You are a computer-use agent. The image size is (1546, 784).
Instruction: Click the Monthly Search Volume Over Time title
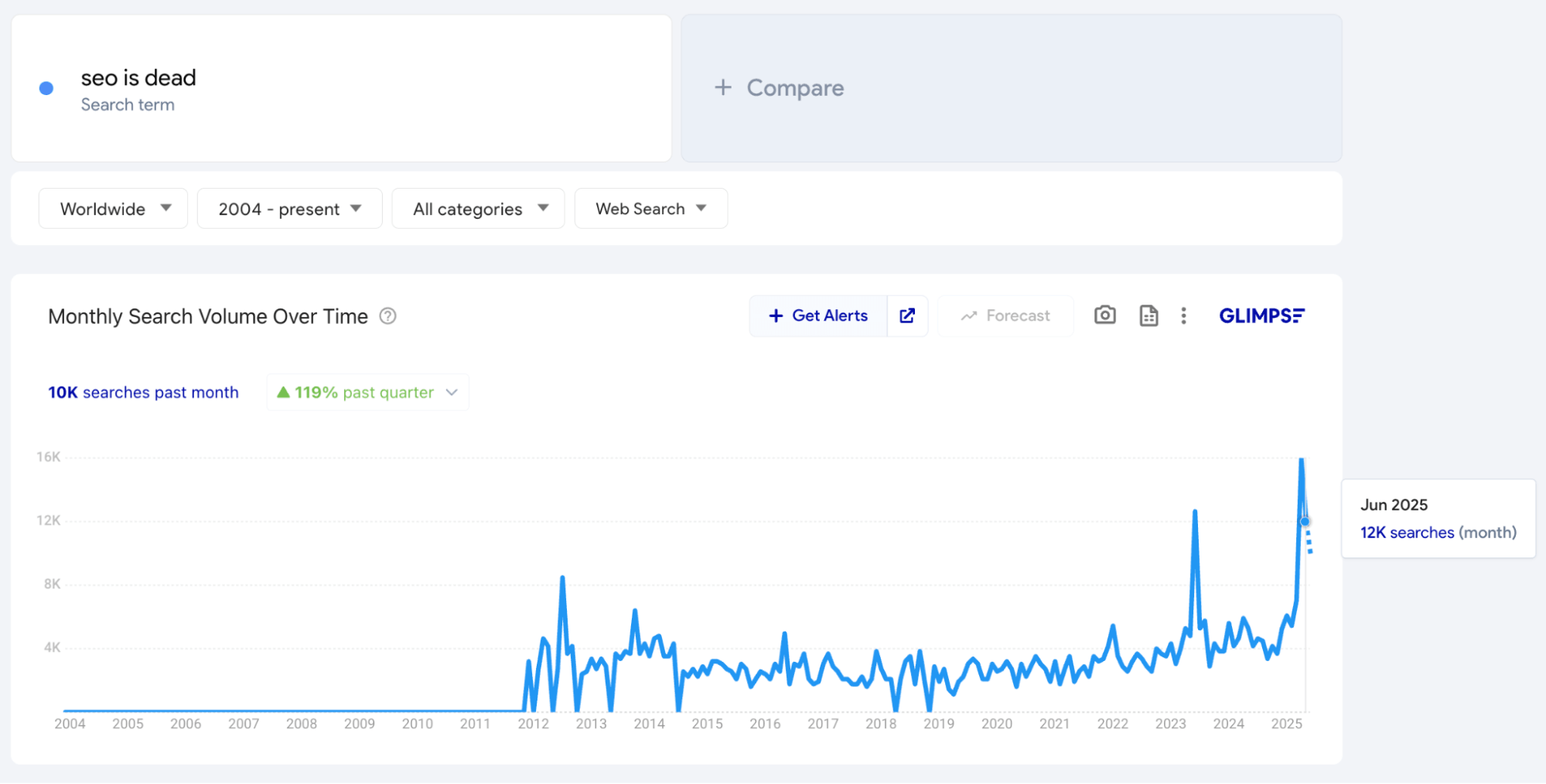click(x=208, y=316)
